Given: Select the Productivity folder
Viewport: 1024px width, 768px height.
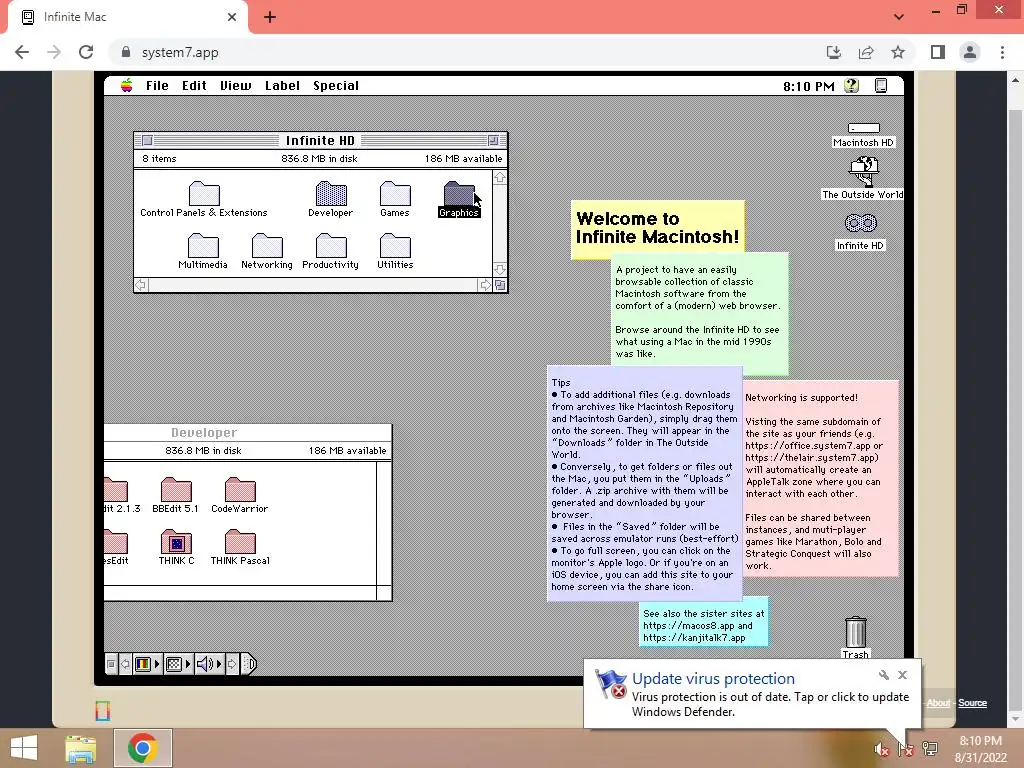Looking at the screenshot, I should [331, 246].
